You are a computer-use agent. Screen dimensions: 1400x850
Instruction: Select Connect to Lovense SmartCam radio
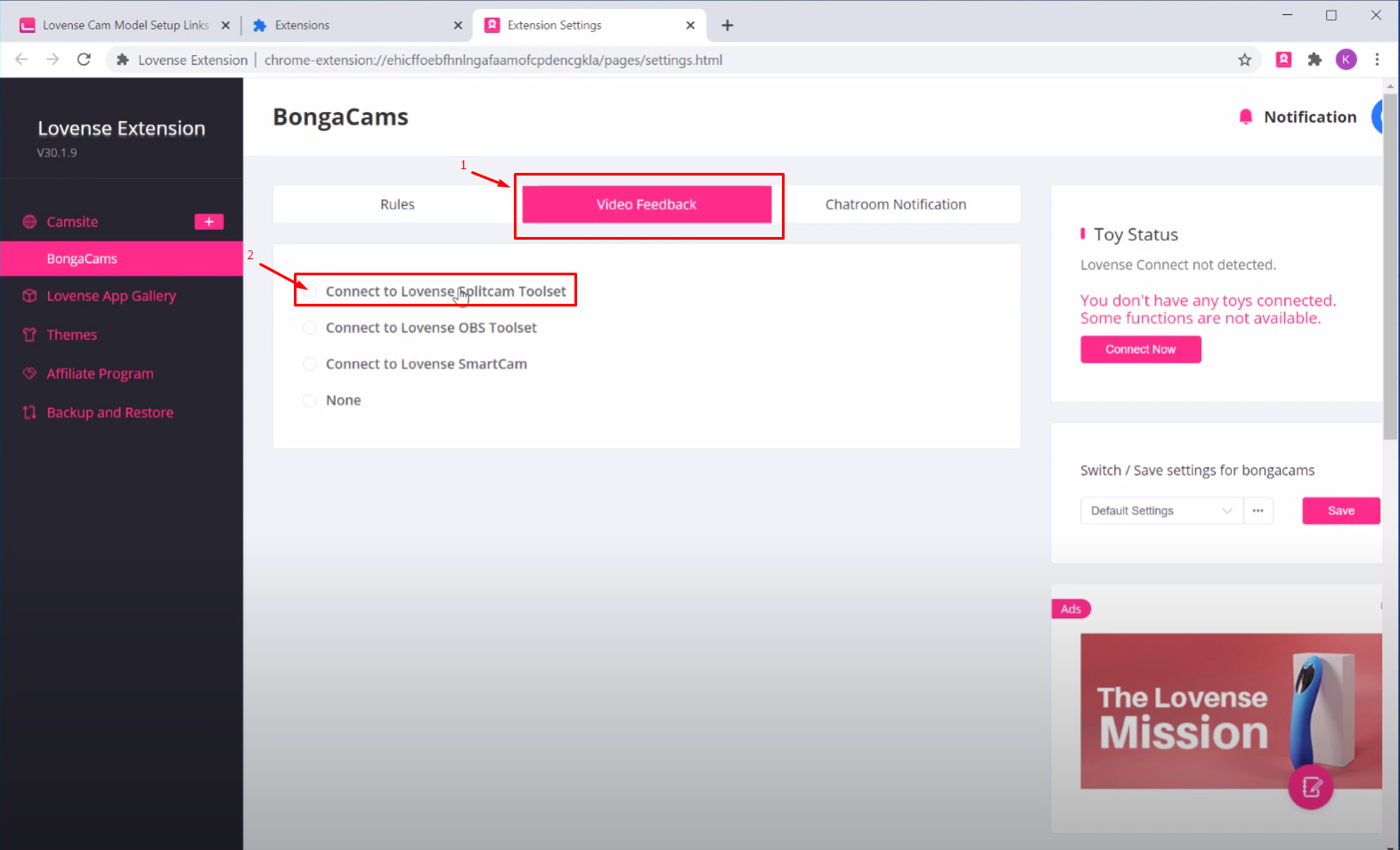[x=310, y=364]
